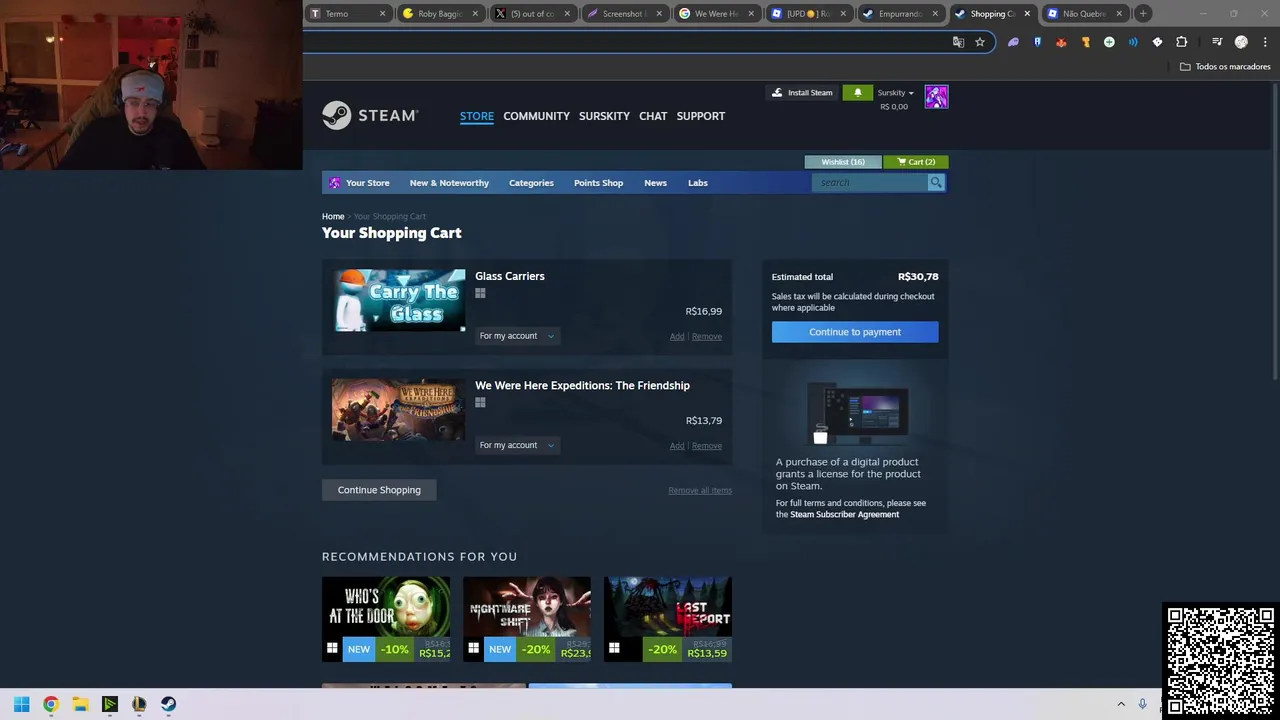Remove We Were Here Expeditions from cart
Image resolution: width=1280 pixels, height=720 pixels.
click(706, 446)
